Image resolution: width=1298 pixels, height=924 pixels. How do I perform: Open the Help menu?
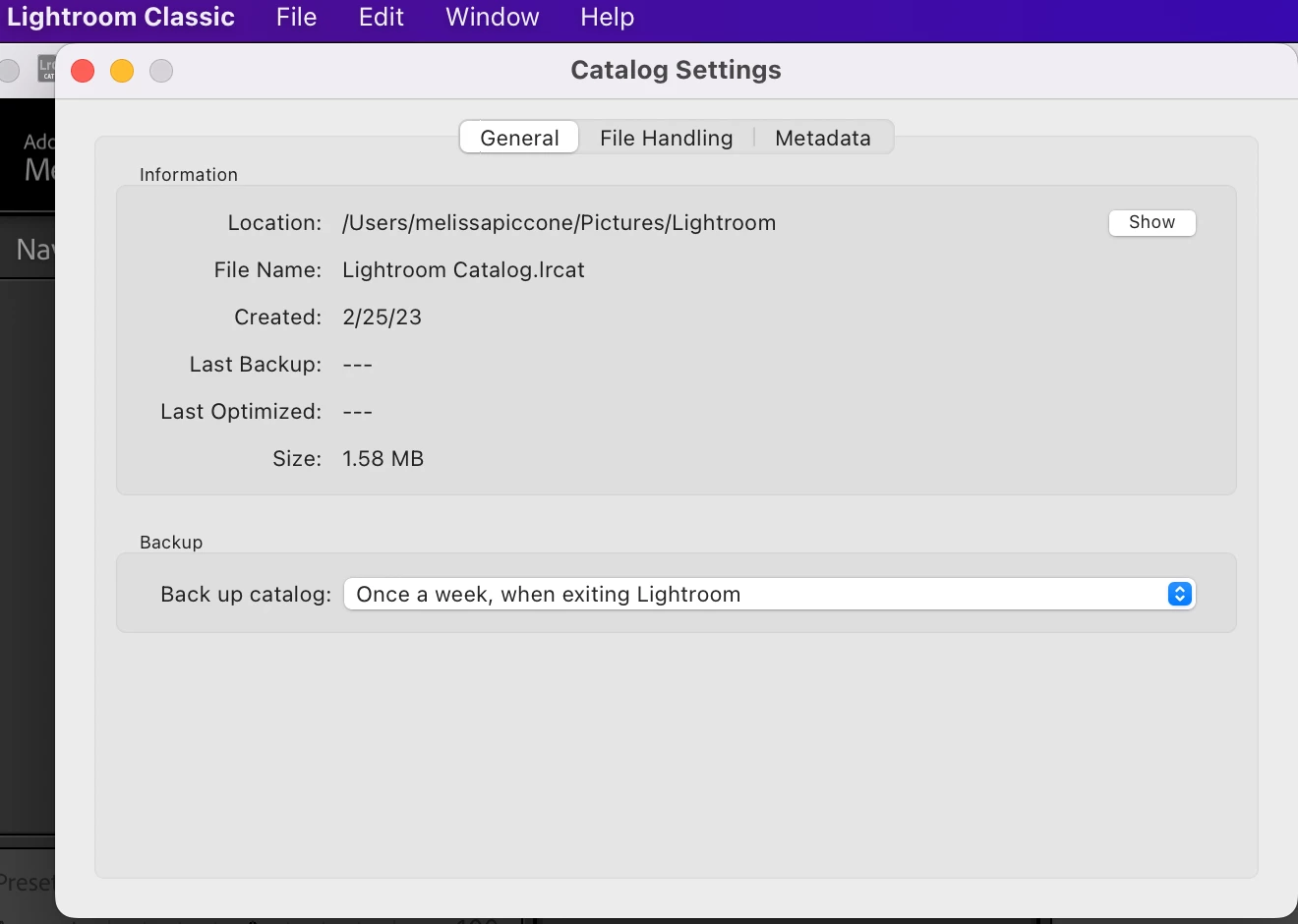coord(607,17)
